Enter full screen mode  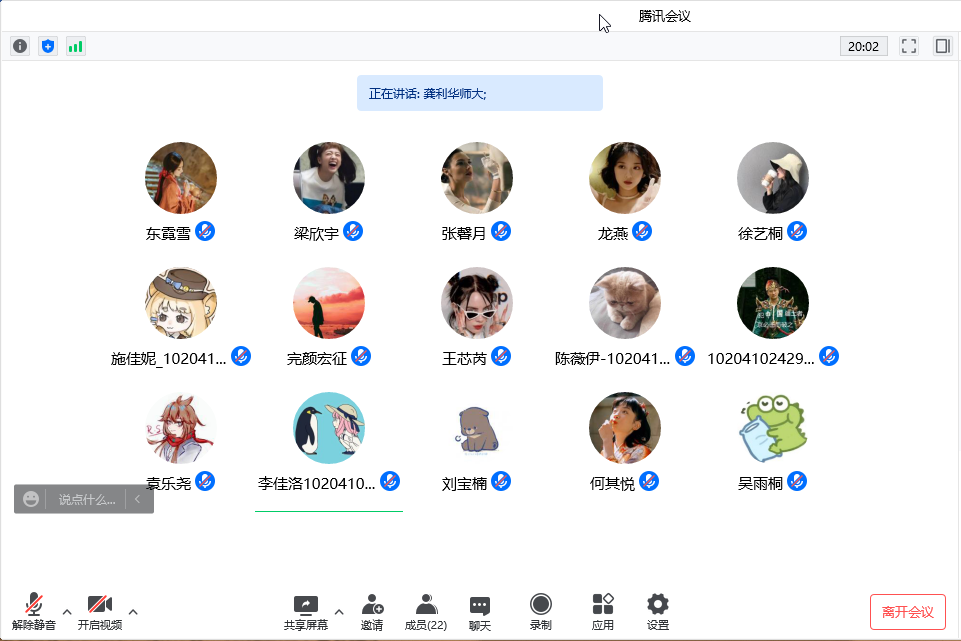(909, 46)
